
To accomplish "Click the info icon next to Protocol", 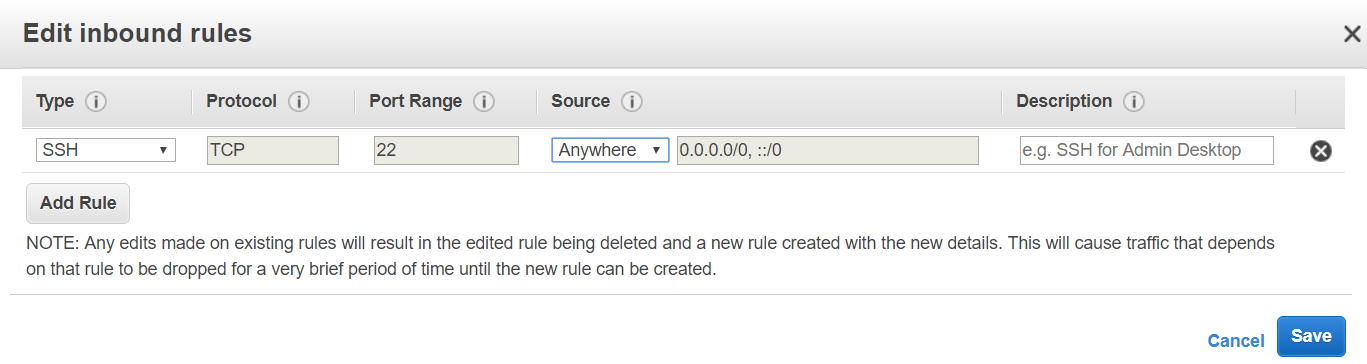I will [x=299, y=102].
